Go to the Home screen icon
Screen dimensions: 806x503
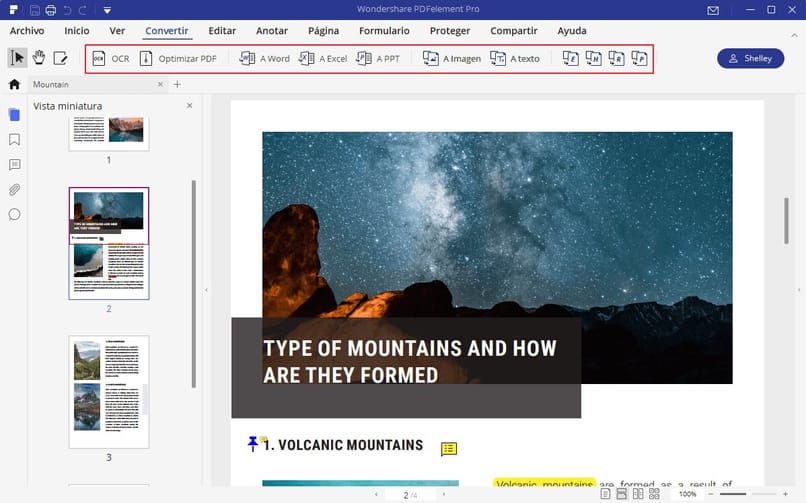click(14, 84)
